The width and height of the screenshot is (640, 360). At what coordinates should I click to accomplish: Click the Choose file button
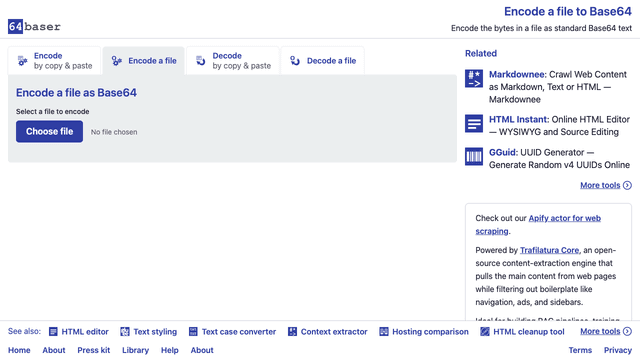pyautogui.click(x=49, y=131)
